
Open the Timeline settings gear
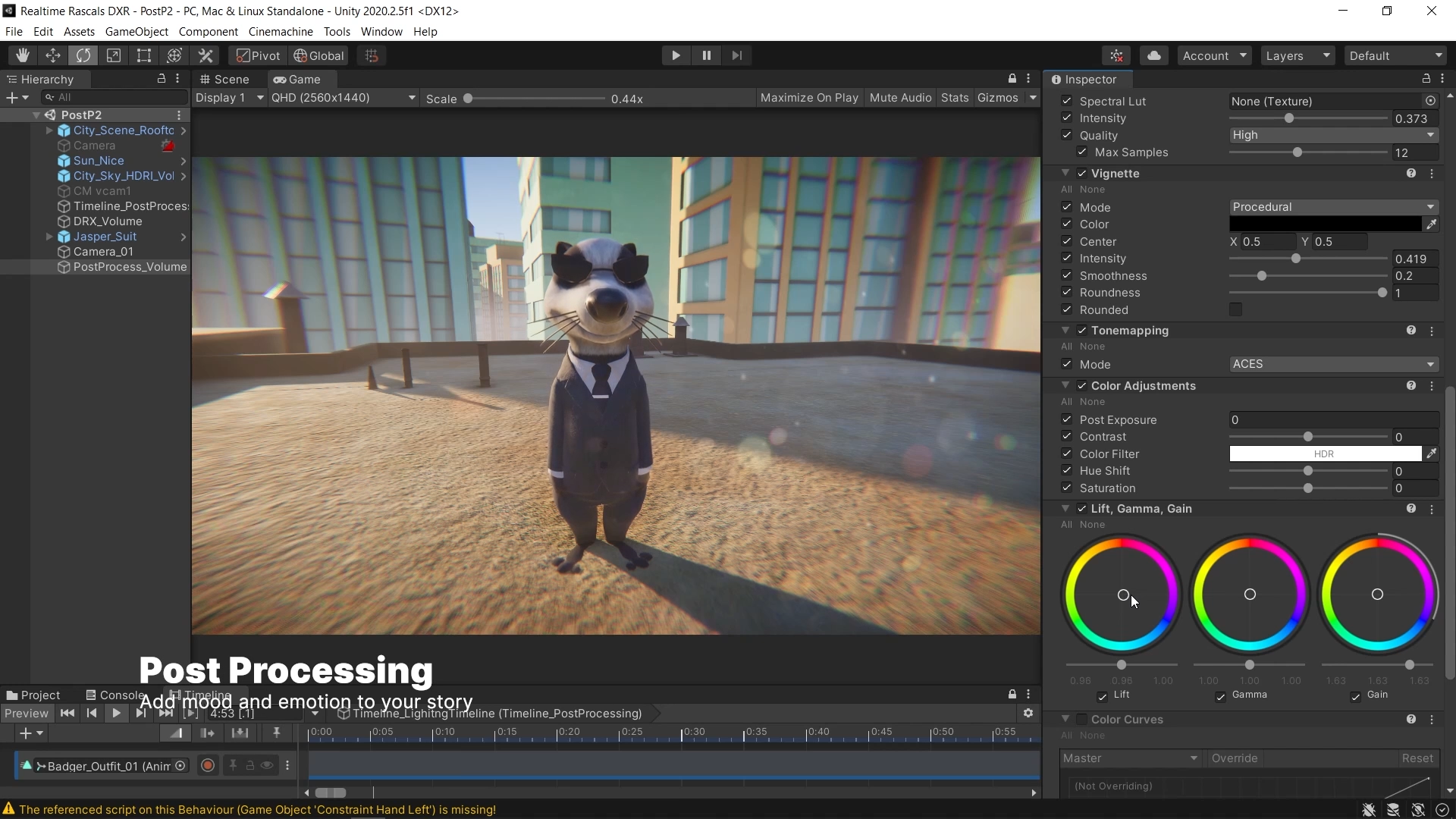(x=1028, y=713)
